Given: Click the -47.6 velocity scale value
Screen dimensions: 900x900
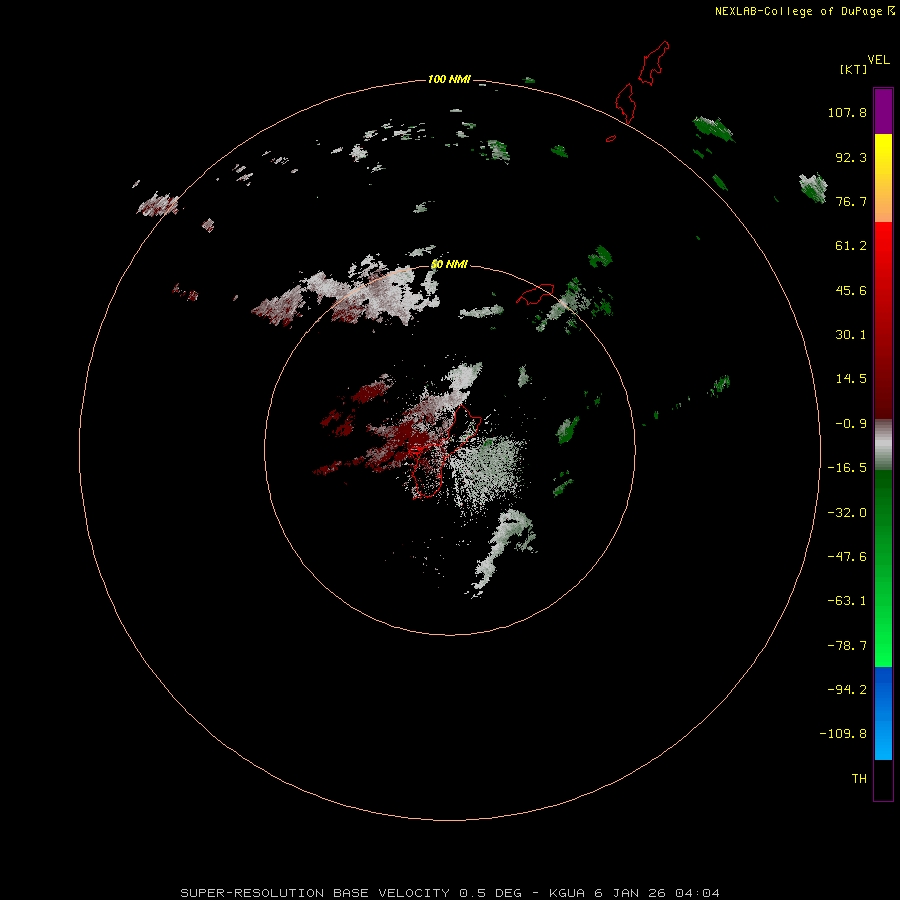Looking at the screenshot, I should (847, 557).
